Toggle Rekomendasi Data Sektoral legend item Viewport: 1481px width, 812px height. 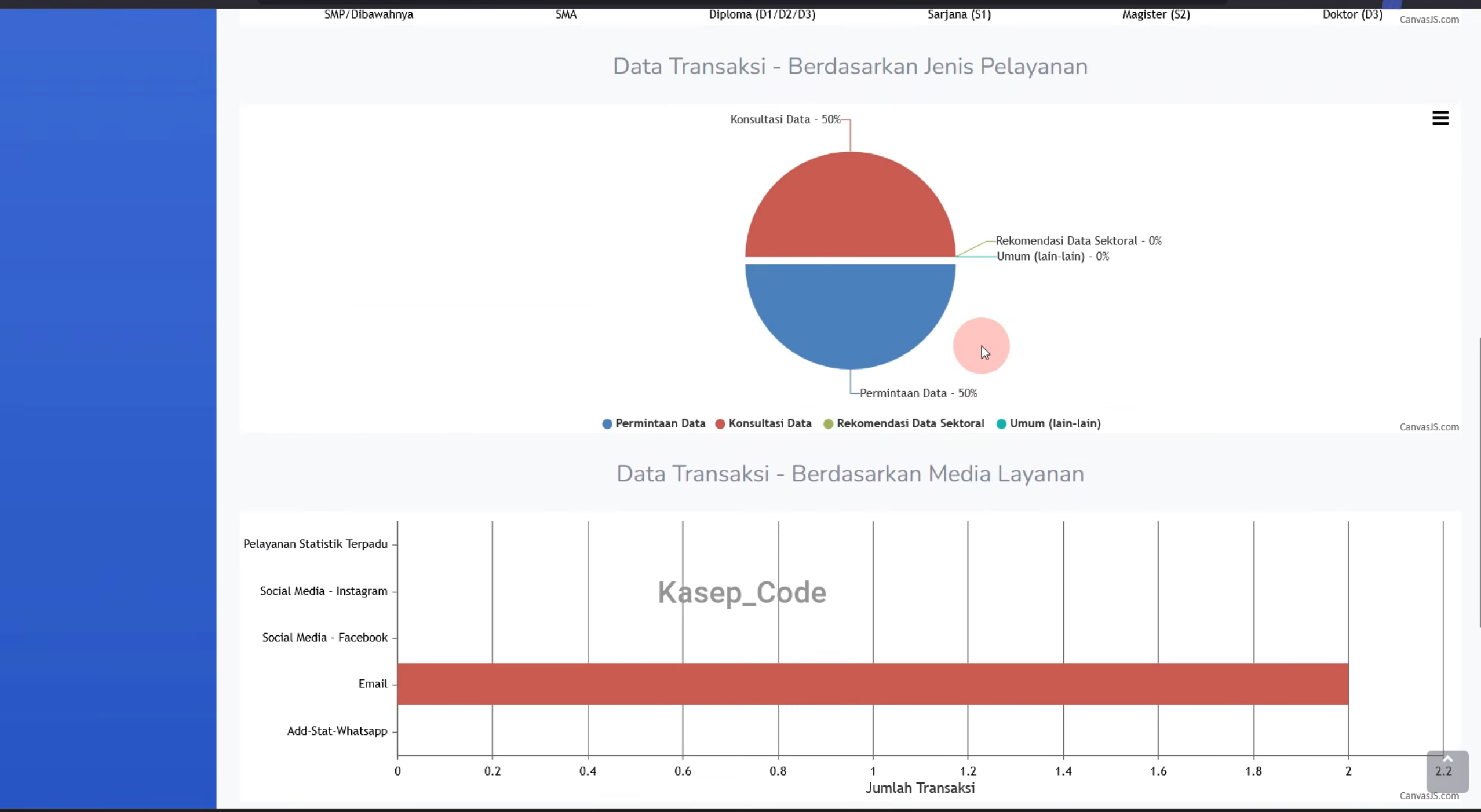point(903,423)
